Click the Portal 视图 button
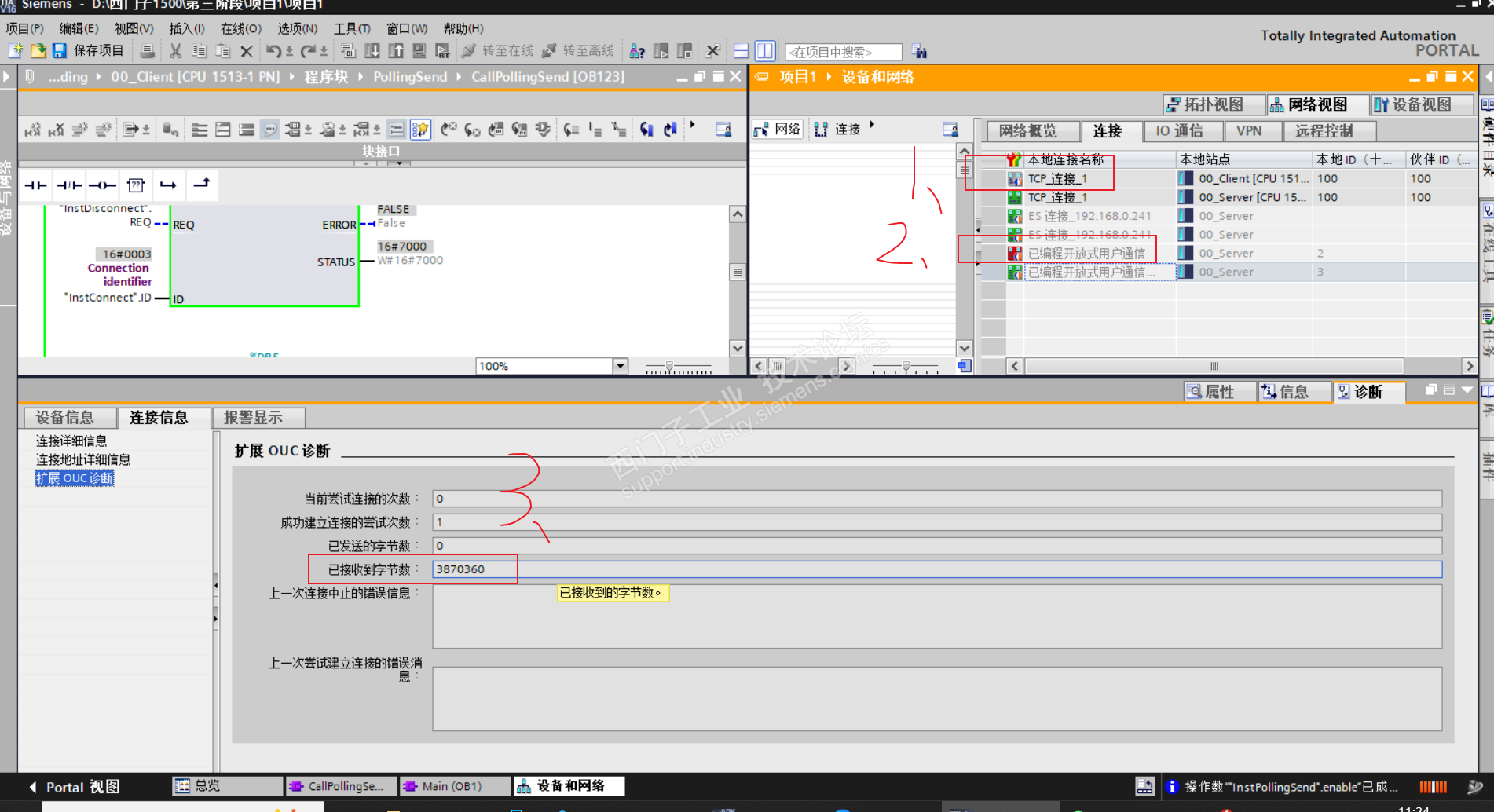Image resolution: width=1494 pixels, height=812 pixels. (75, 787)
